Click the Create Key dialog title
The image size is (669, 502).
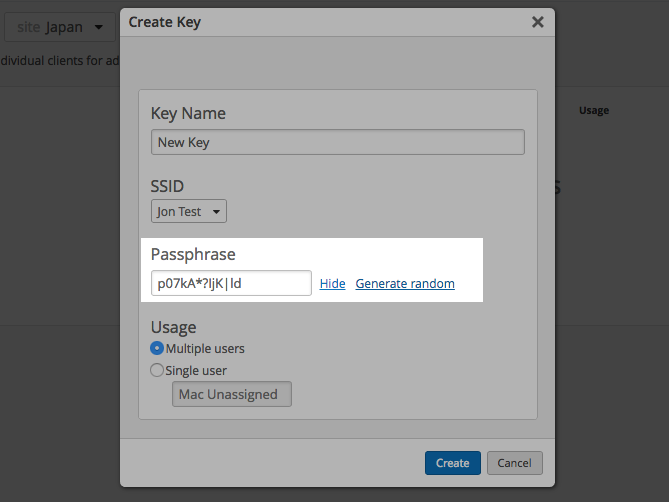pyautogui.click(x=163, y=21)
